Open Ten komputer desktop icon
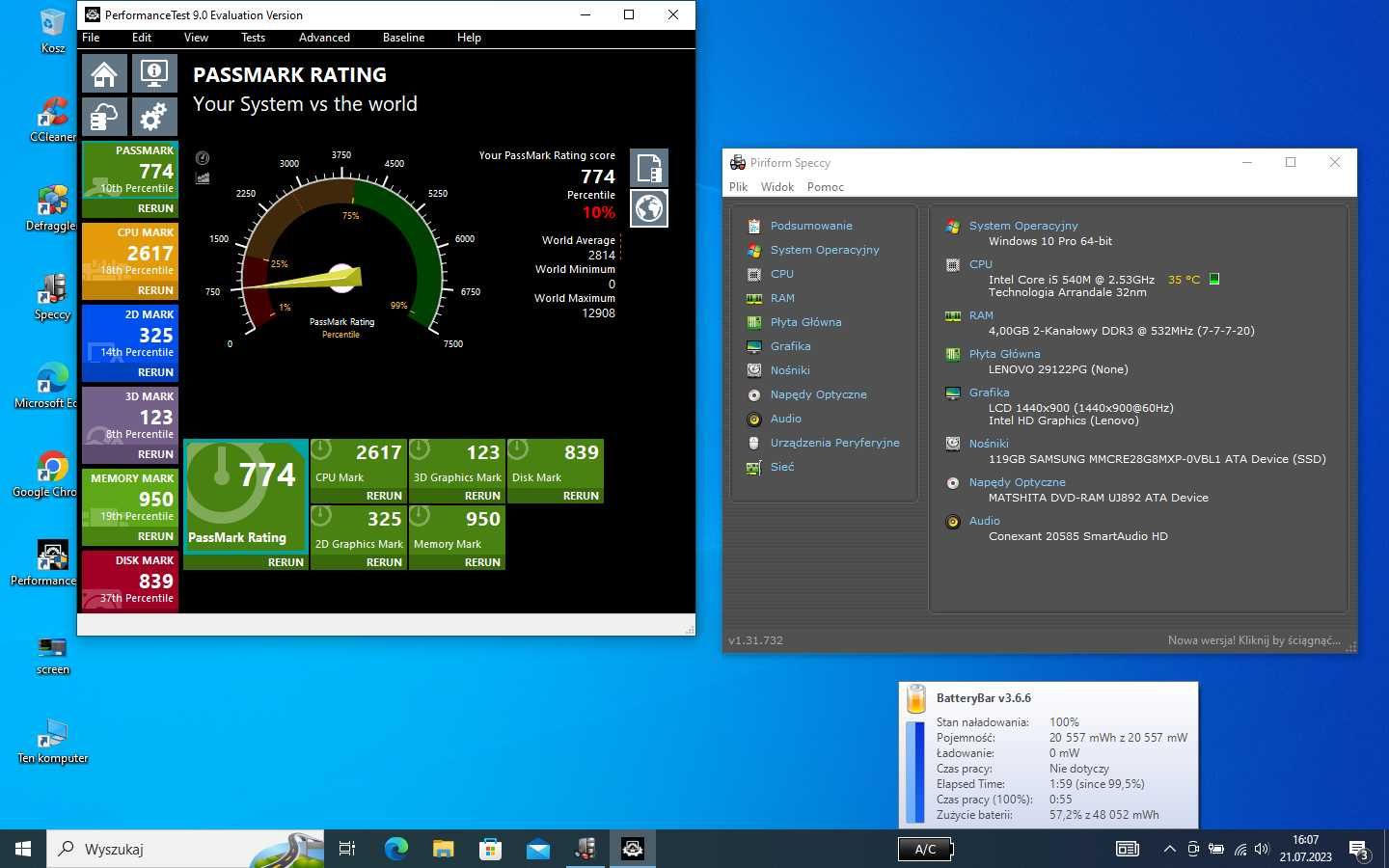The width and height of the screenshot is (1389, 868). pos(52,742)
